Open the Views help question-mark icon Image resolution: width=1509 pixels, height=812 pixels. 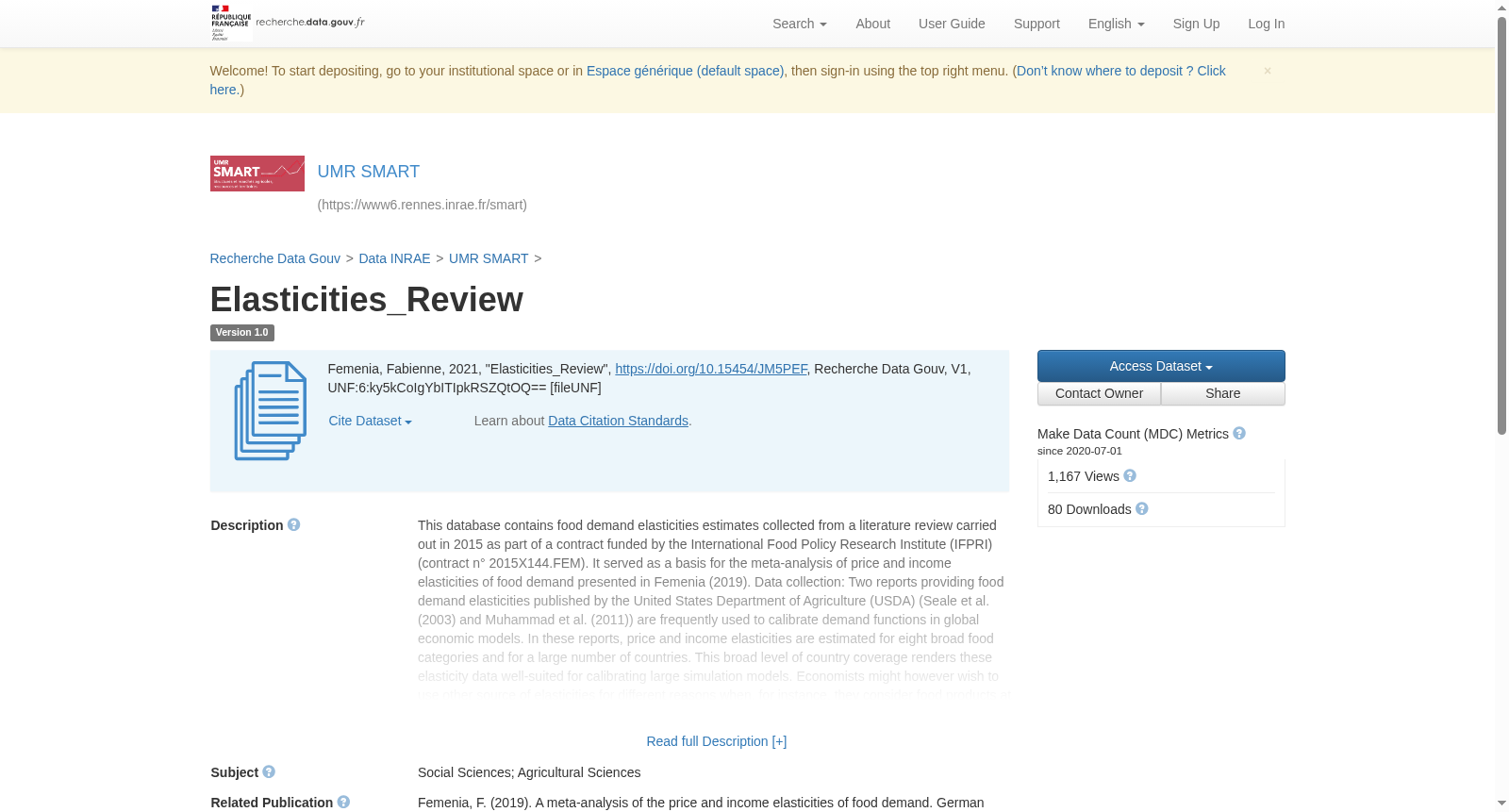(1130, 476)
